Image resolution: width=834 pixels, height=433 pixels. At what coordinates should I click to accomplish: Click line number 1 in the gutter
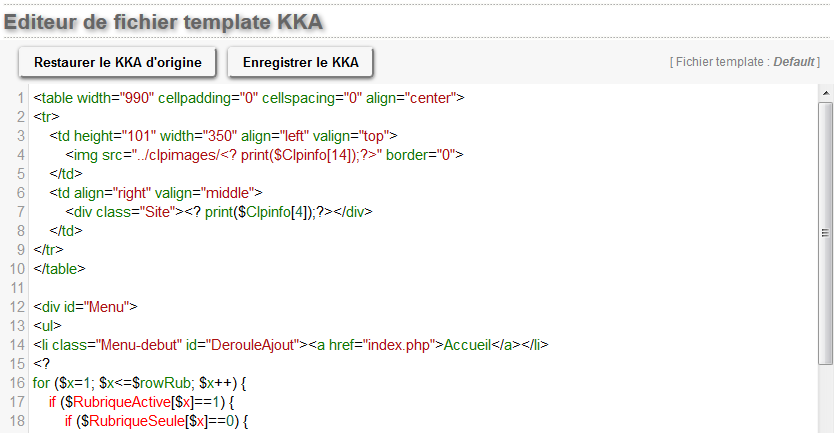(x=20, y=98)
